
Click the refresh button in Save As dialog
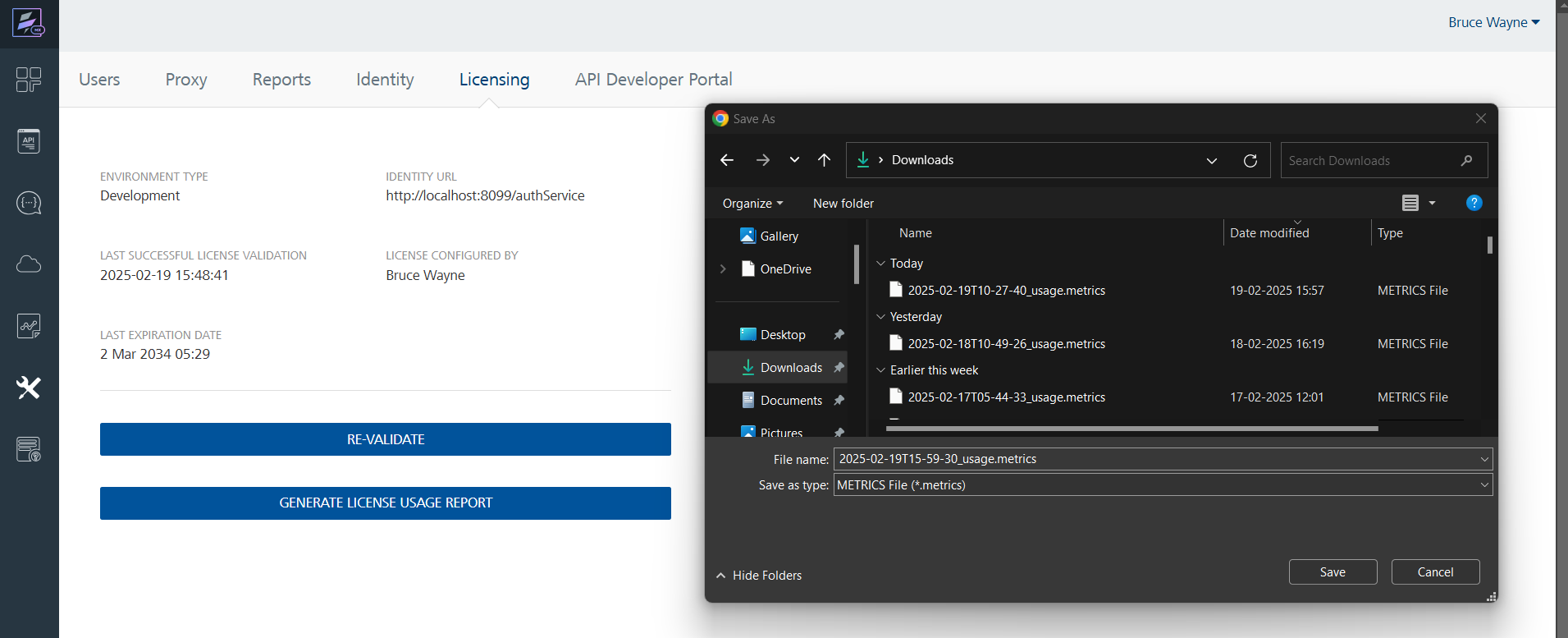click(x=1250, y=160)
